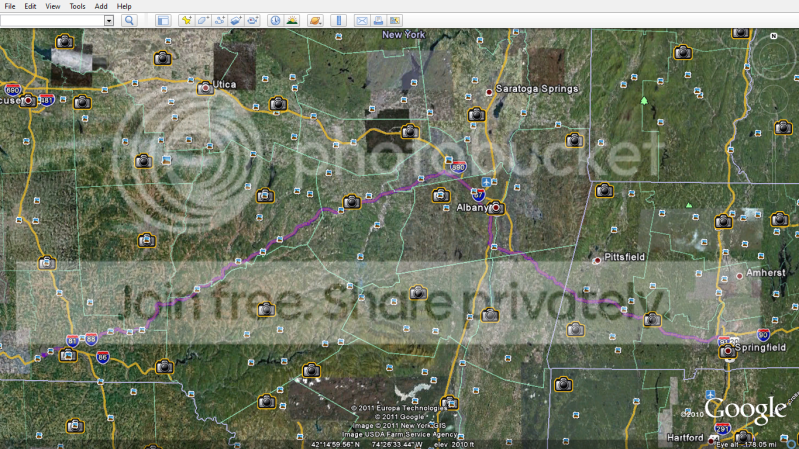Toggle sunlight across the landscape
799x449 pixels.
coord(292,20)
